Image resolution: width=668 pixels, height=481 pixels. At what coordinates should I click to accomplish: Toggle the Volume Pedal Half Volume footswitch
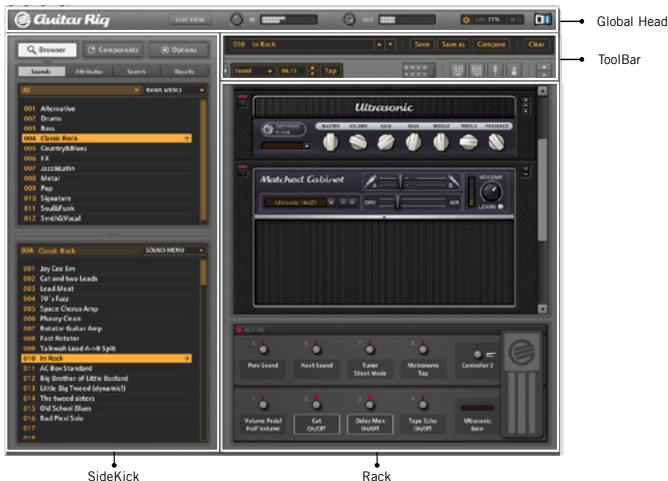click(x=263, y=404)
